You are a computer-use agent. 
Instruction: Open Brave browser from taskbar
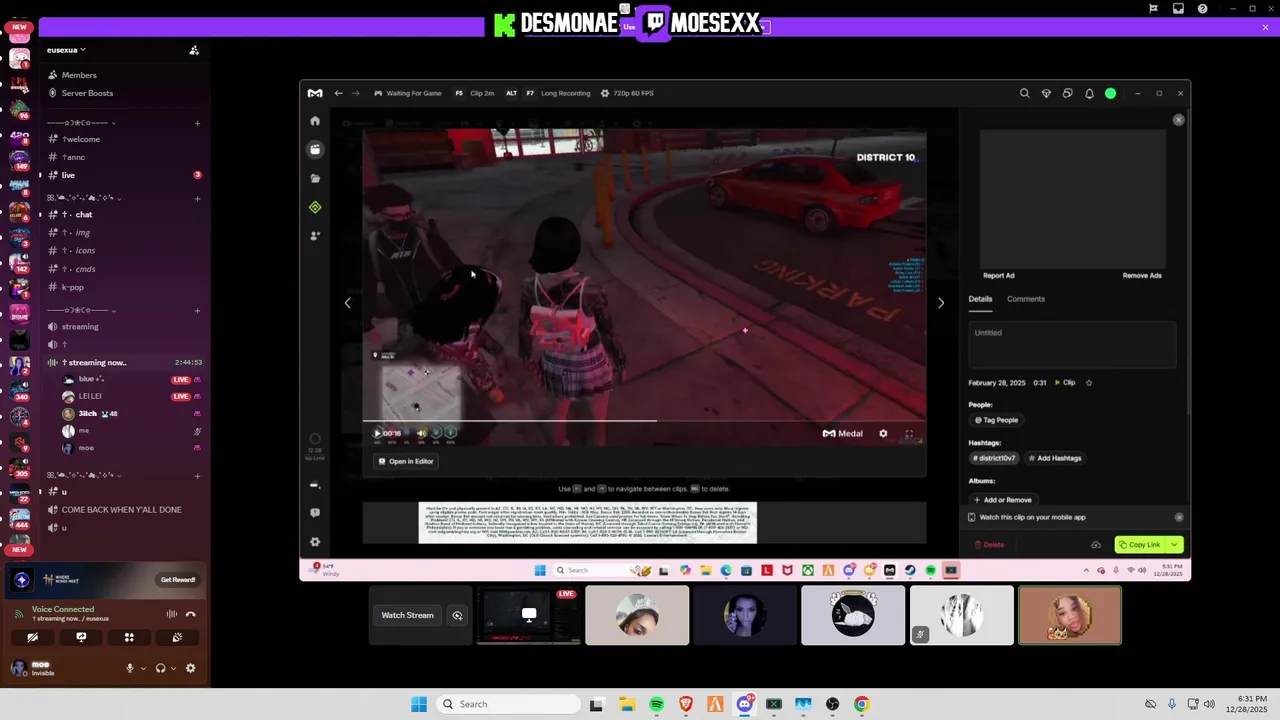[x=685, y=704]
